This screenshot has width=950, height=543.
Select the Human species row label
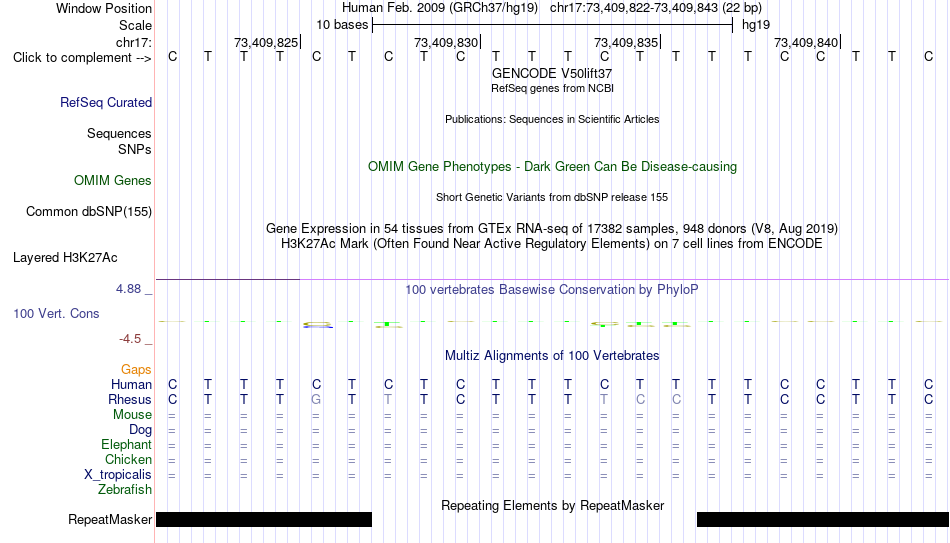click(131, 384)
